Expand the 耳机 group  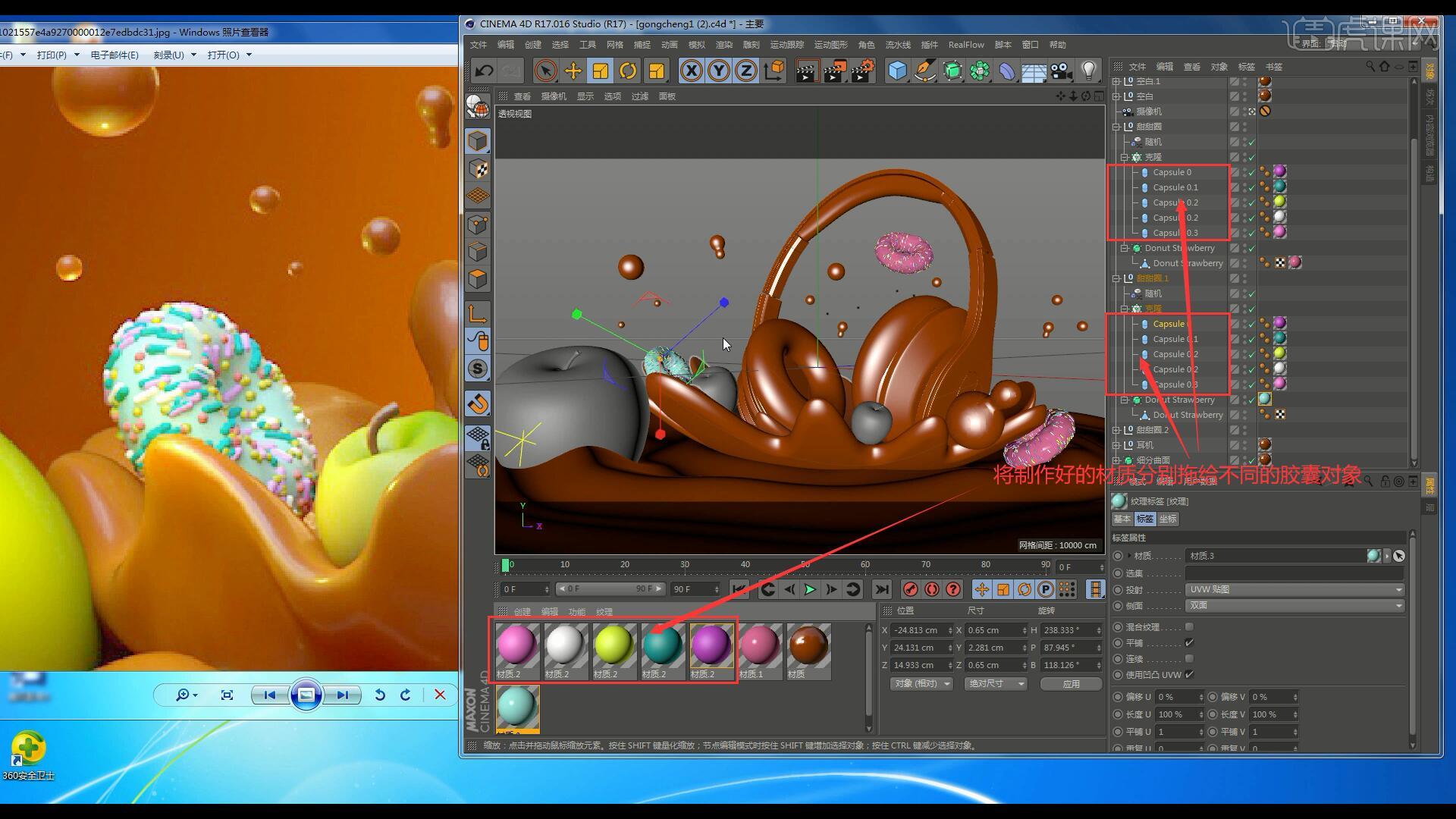[x=1116, y=445]
